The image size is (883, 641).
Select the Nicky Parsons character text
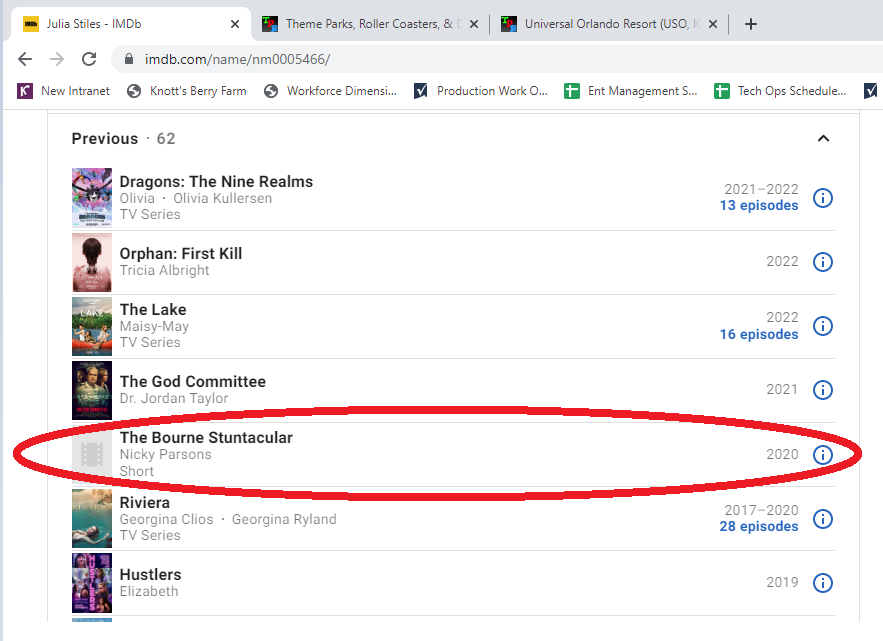pos(166,455)
